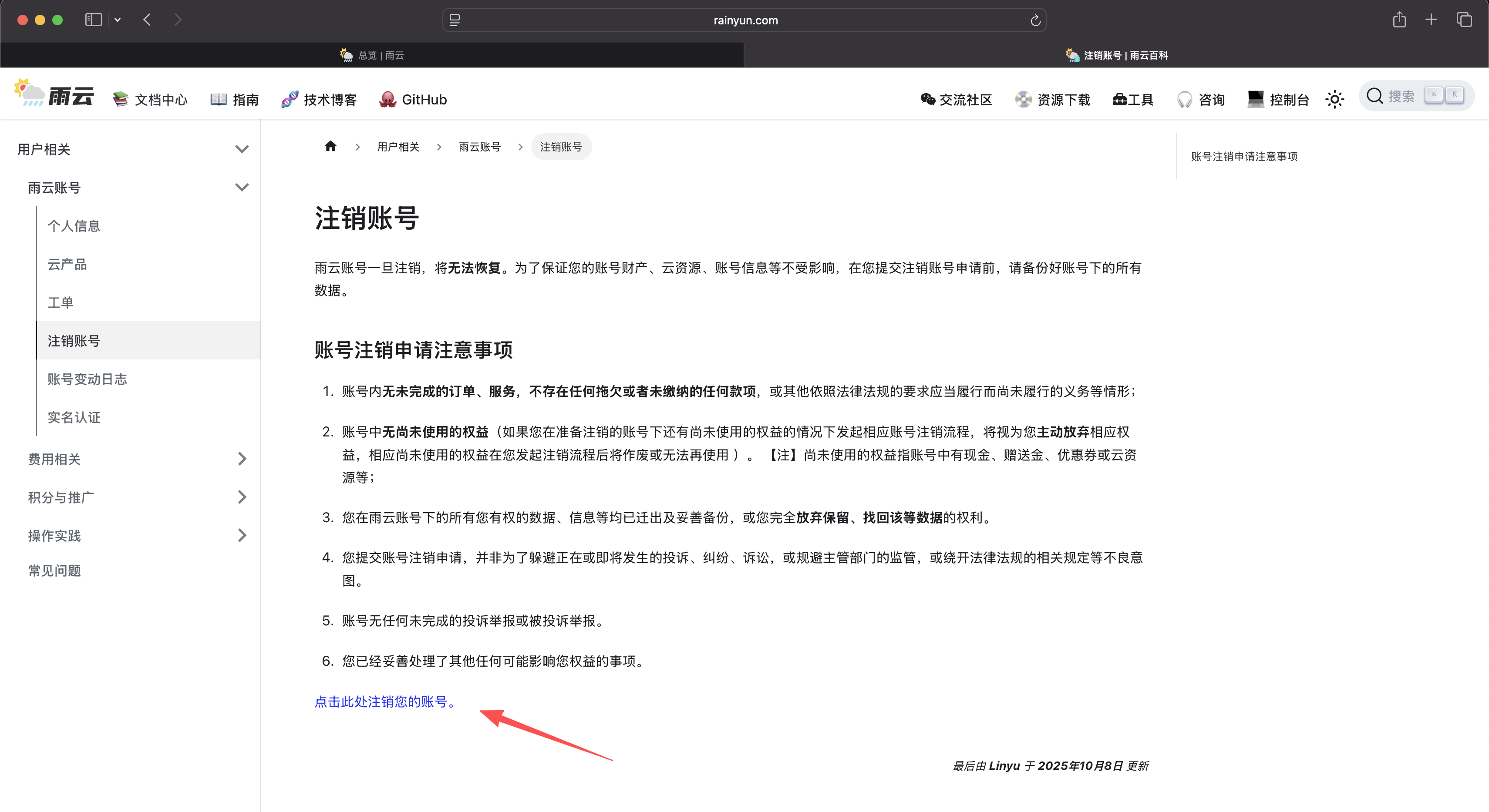Collapse the 雨云账号 sidebar group

coord(242,187)
